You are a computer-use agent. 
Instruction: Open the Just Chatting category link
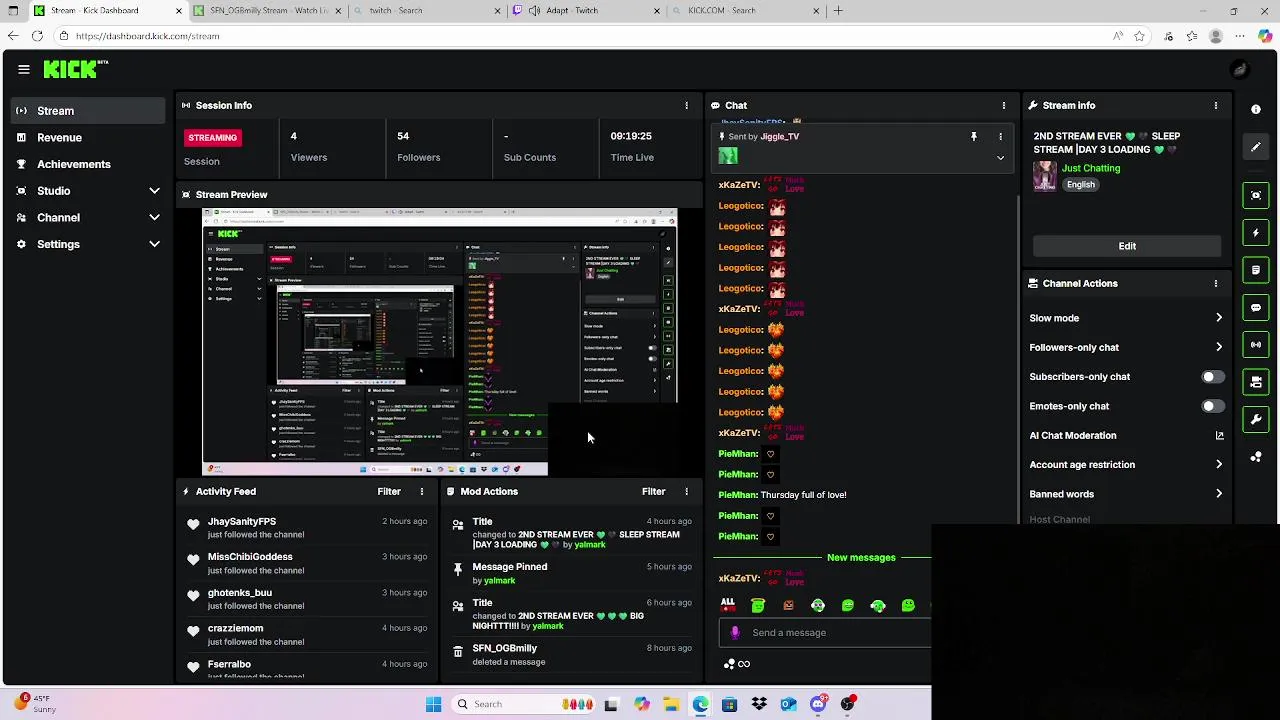click(1091, 168)
